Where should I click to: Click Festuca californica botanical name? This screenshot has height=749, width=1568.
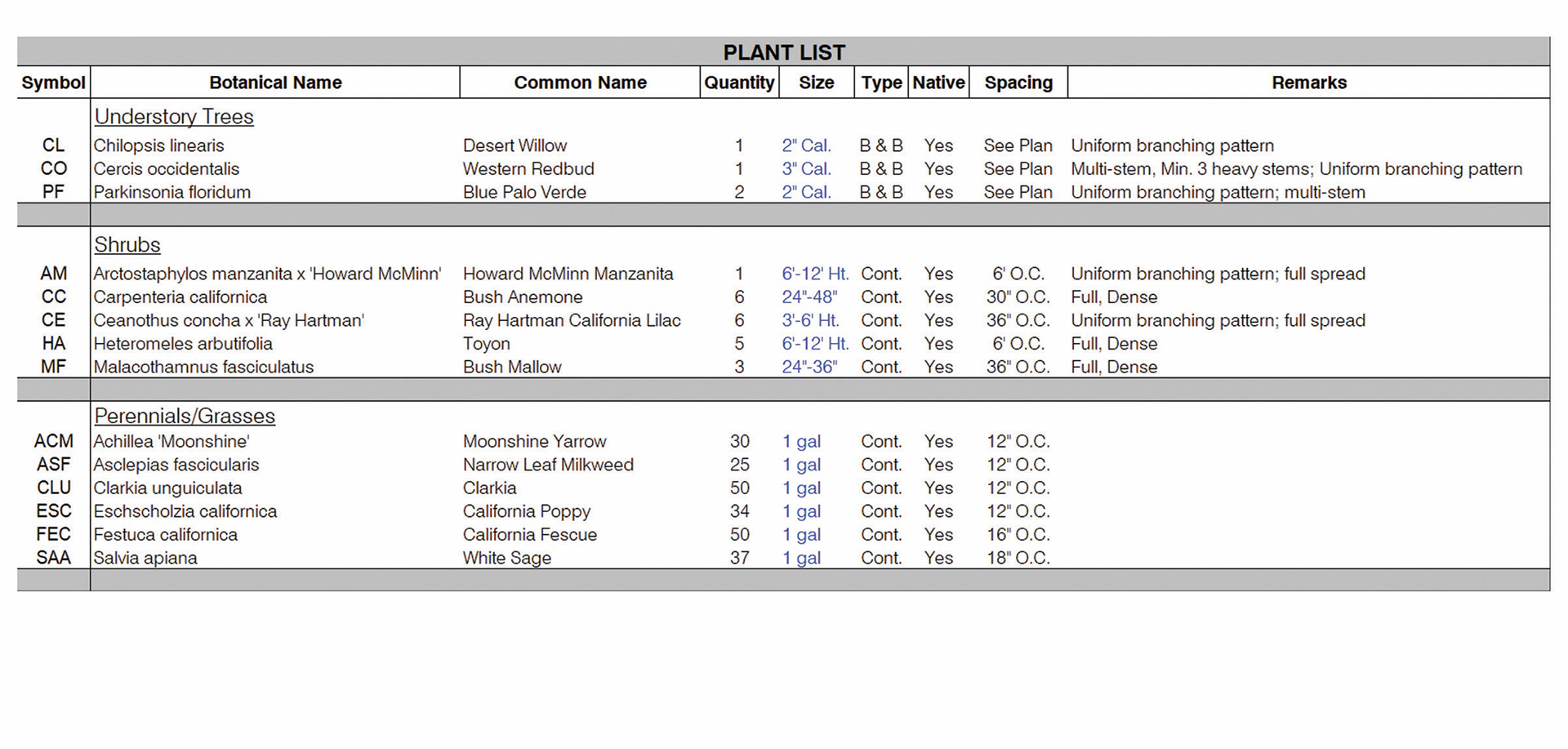166,534
